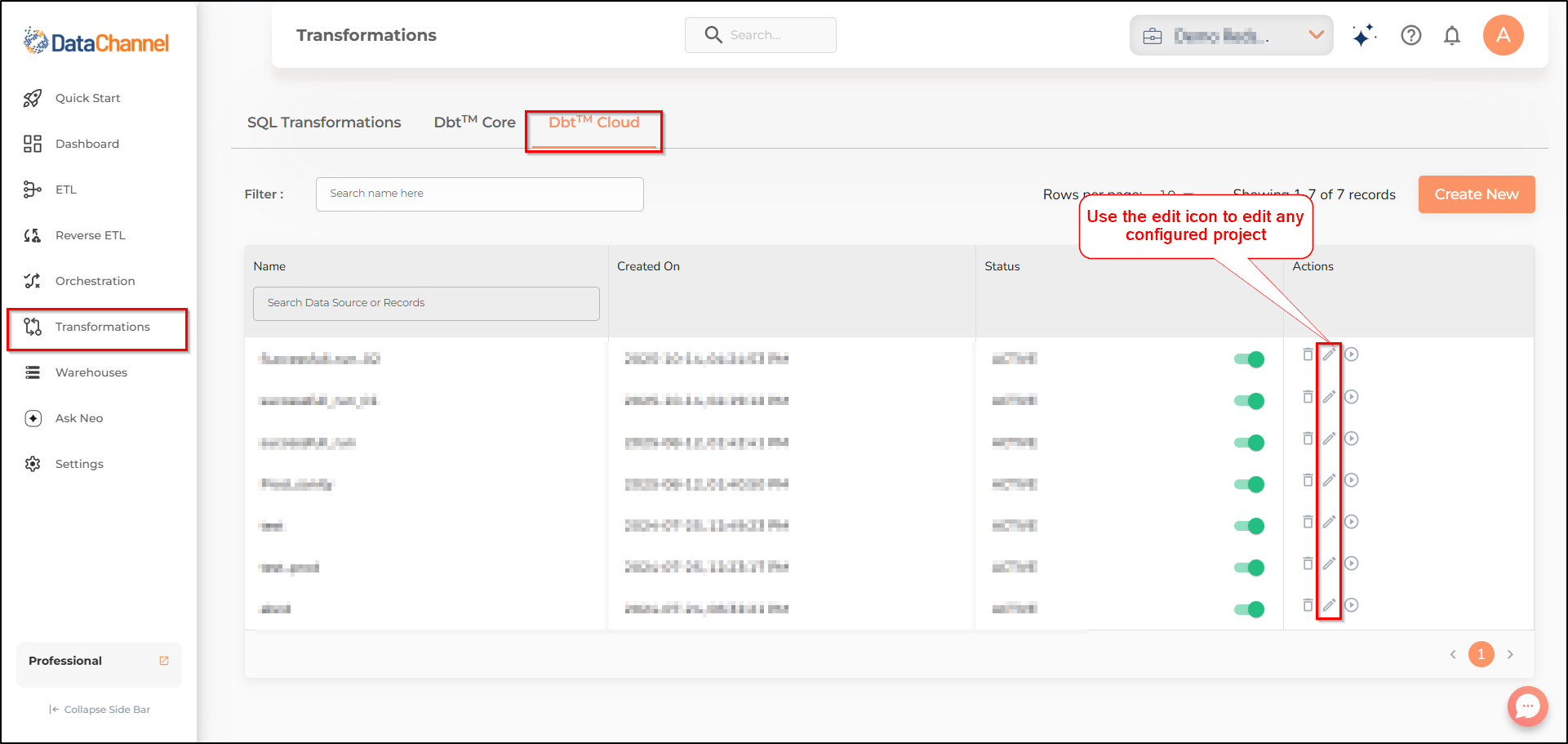Open Settings in the sidebar
This screenshot has width=1568, height=744.
(64, 464)
